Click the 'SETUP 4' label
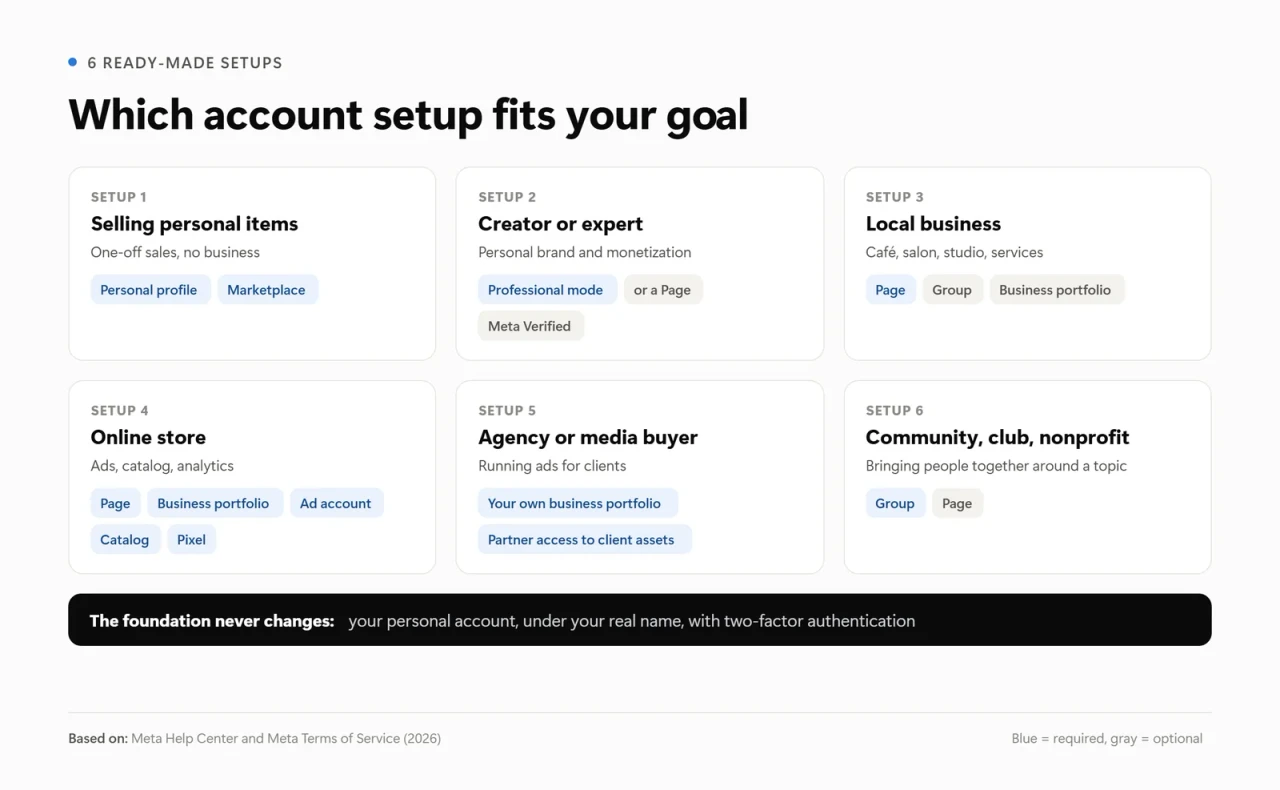The image size is (1280, 790). tap(120, 410)
